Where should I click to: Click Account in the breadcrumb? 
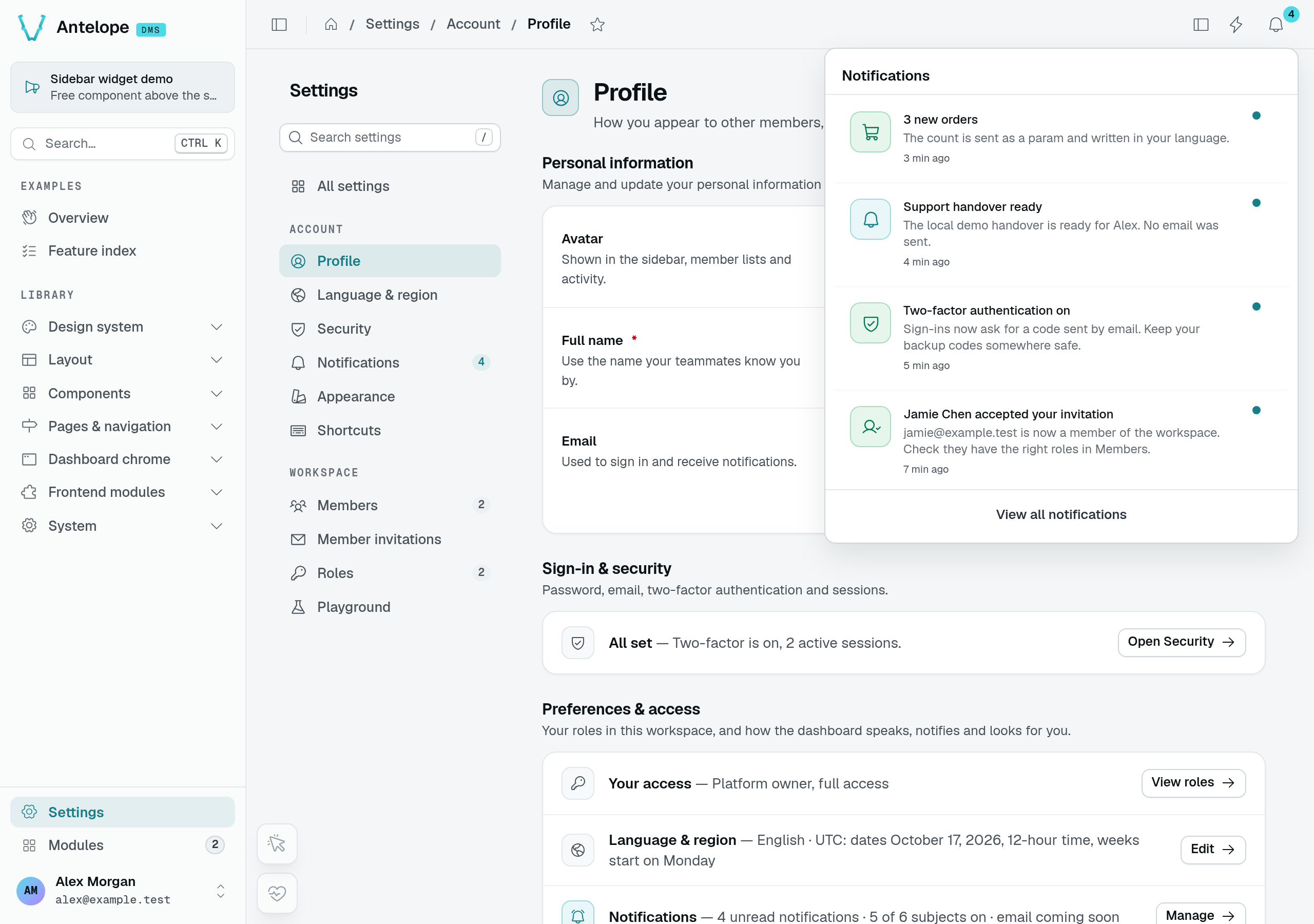point(473,24)
